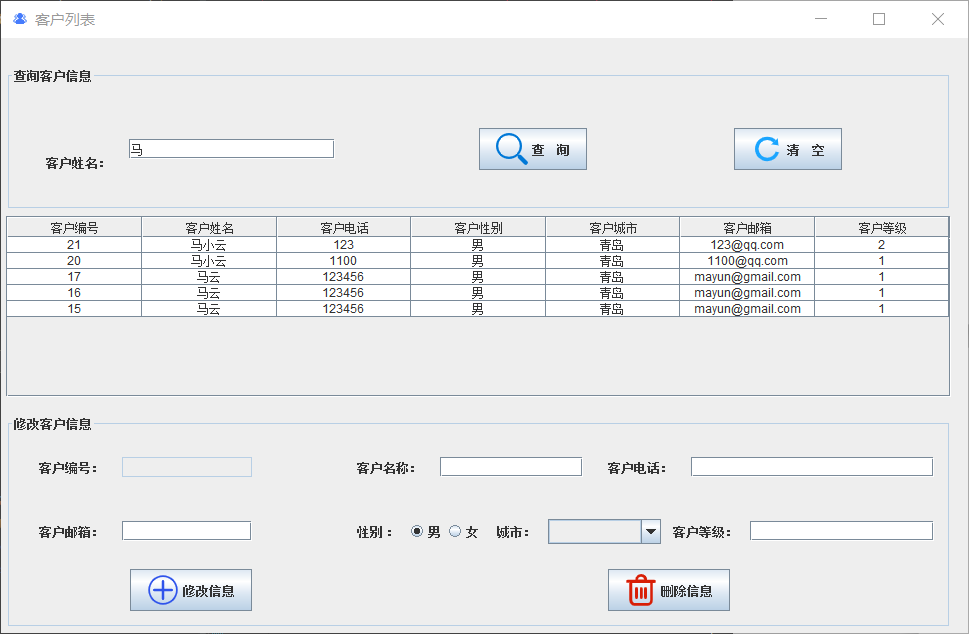The height and width of the screenshot is (634, 969).
Task: Maximize the 客户列表 window
Action: 879,19
